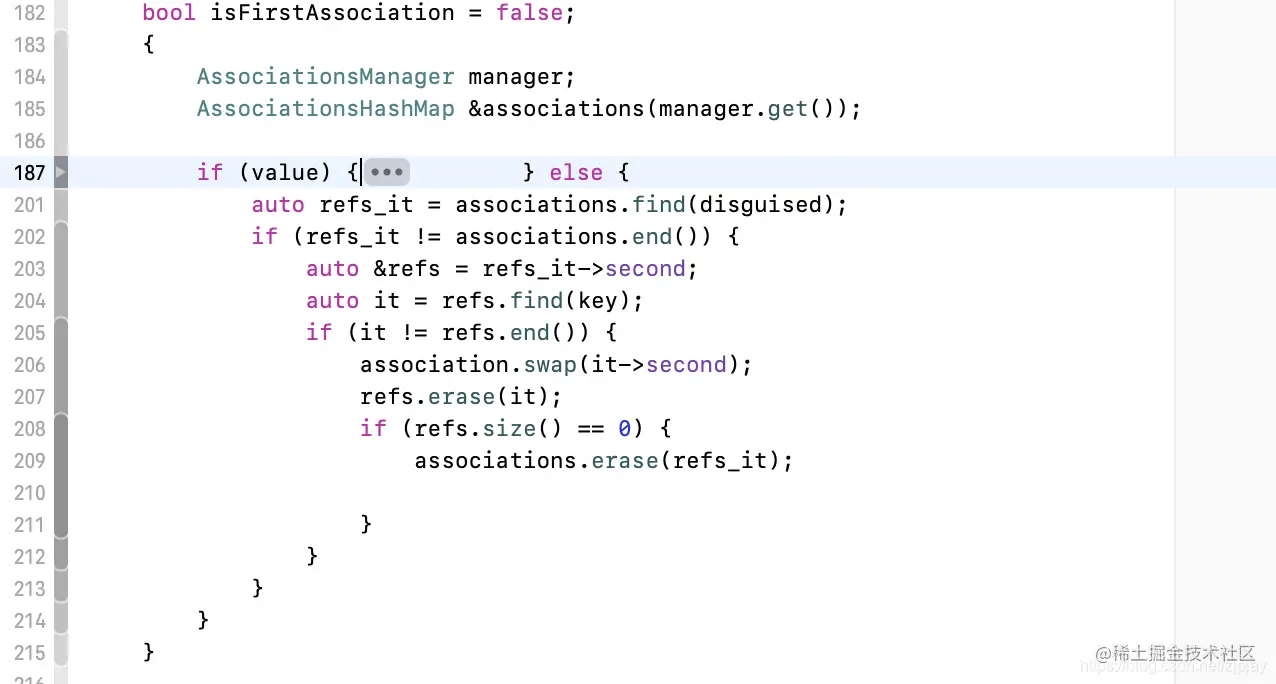
Task: Click line number 185 in the gutter
Action: pyautogui.click(x=30, y=109)
